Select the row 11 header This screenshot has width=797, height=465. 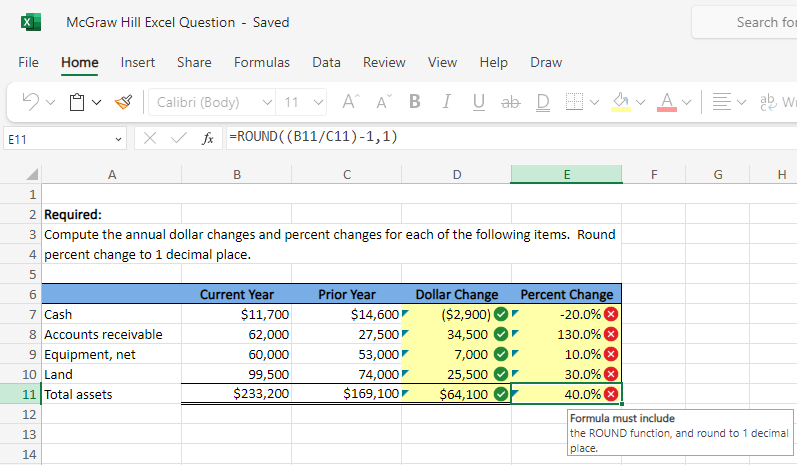click(x=20, y=394)
